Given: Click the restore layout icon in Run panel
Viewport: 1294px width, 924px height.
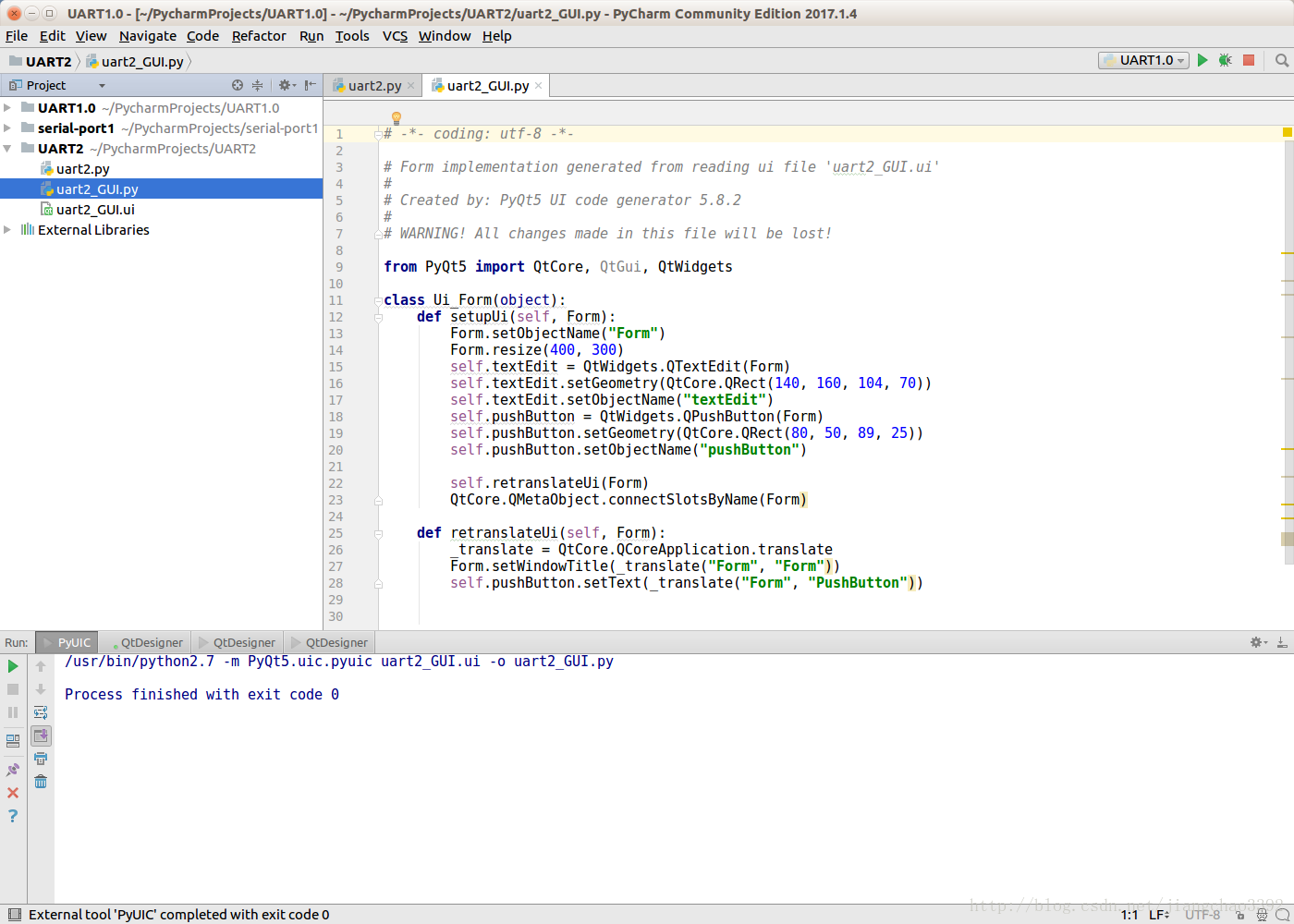Looking at the screenshot, I should coord(13,740).
